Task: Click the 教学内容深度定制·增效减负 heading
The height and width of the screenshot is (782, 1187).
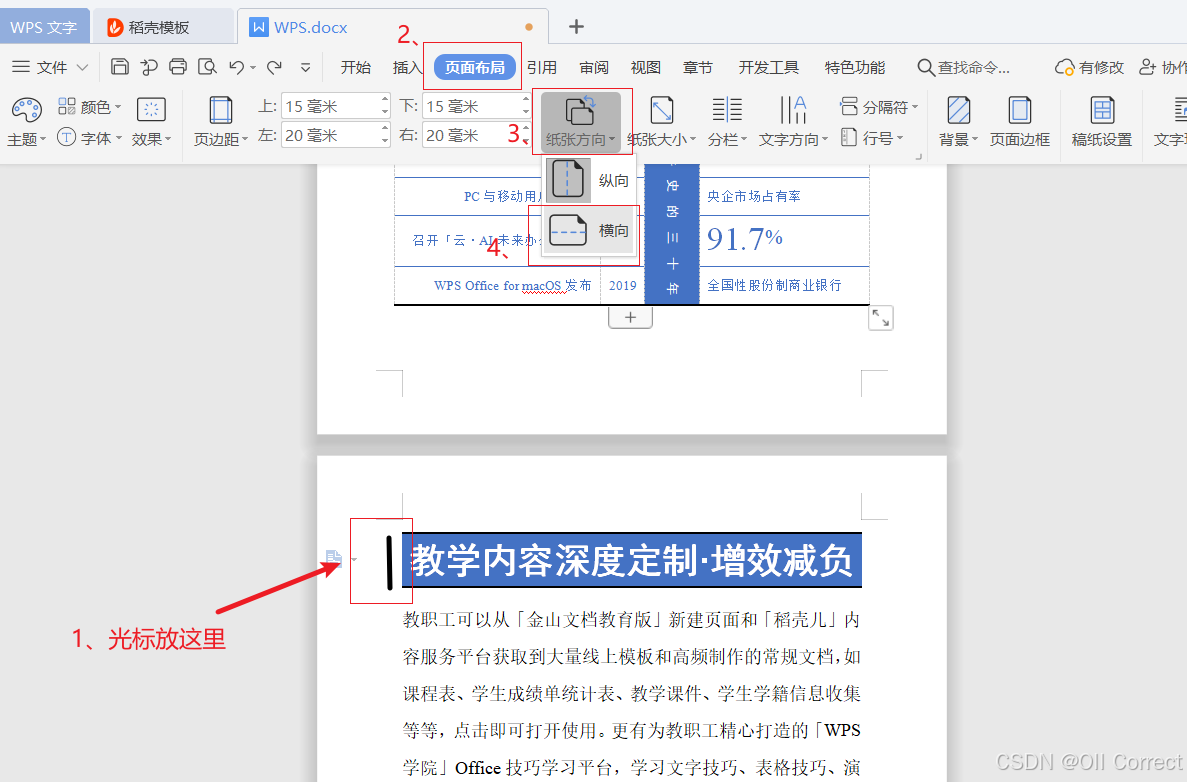Action: click(x=632, y=561)
